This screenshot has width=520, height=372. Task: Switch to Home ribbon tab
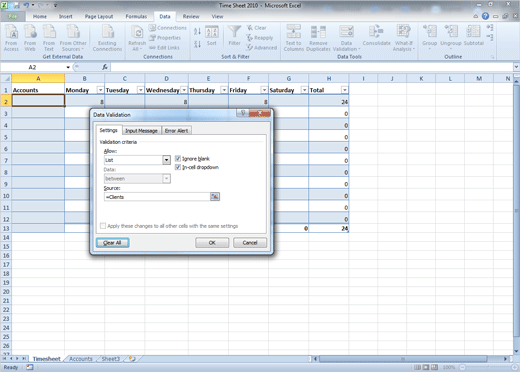click(40, 16)
